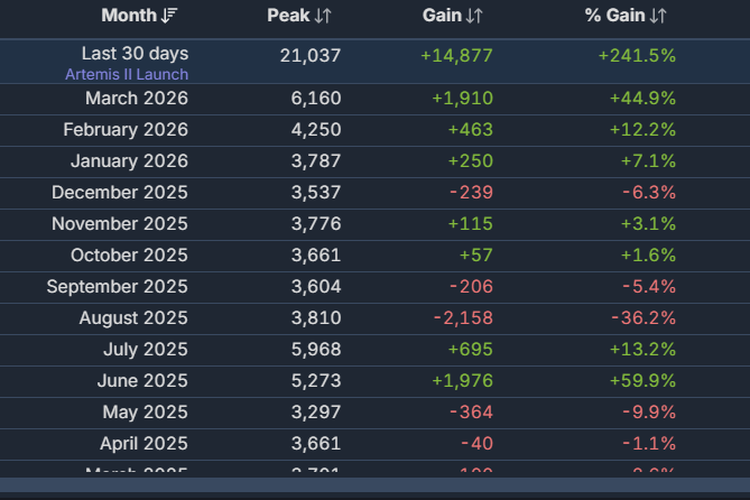This screenshot has width=750, height=500.
Task: Sort by the Gain header text
Action: [x=442, y=15]
